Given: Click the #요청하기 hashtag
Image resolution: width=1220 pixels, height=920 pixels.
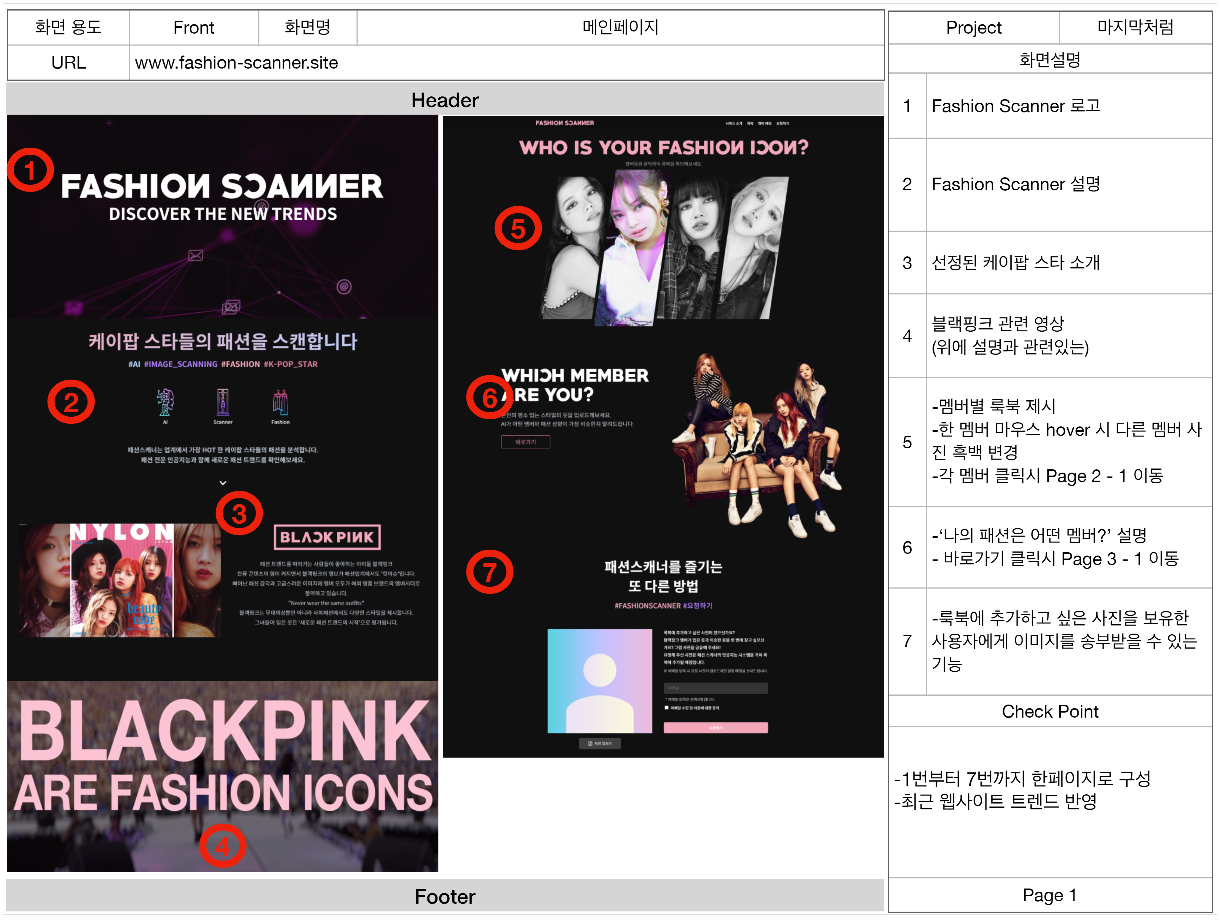Looking at the screenshot, I should pyautogui.click(x=700, y=607).
